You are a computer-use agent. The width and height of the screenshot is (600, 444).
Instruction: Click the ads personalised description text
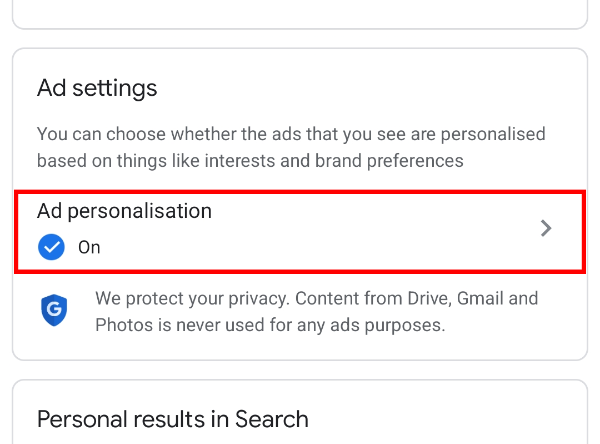(x=290, y=146)
